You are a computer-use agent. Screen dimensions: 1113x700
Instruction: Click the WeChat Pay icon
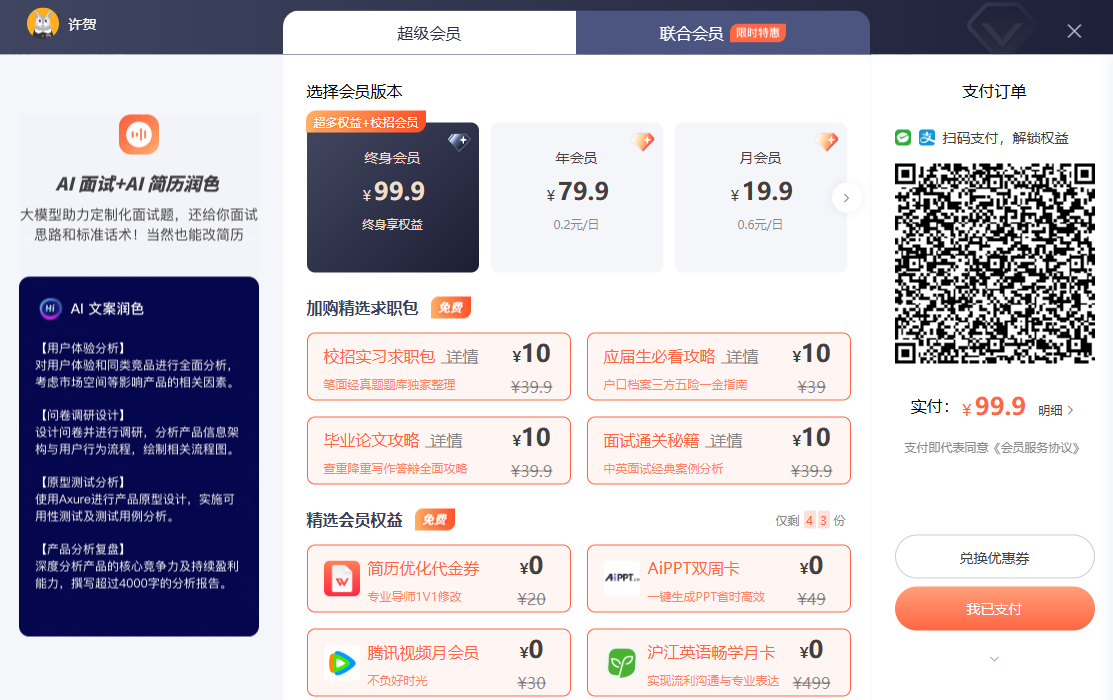[x=903, y=138]
